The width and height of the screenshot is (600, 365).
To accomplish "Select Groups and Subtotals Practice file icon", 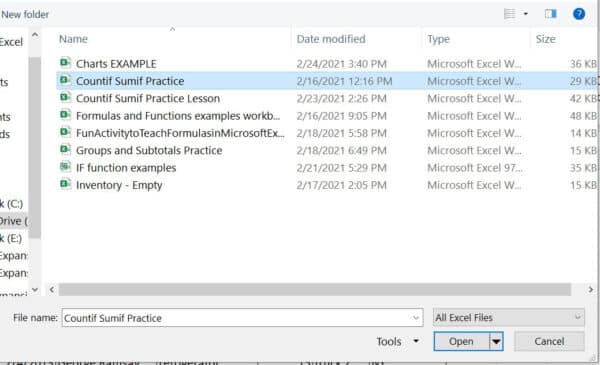I will tap(65, 150).
